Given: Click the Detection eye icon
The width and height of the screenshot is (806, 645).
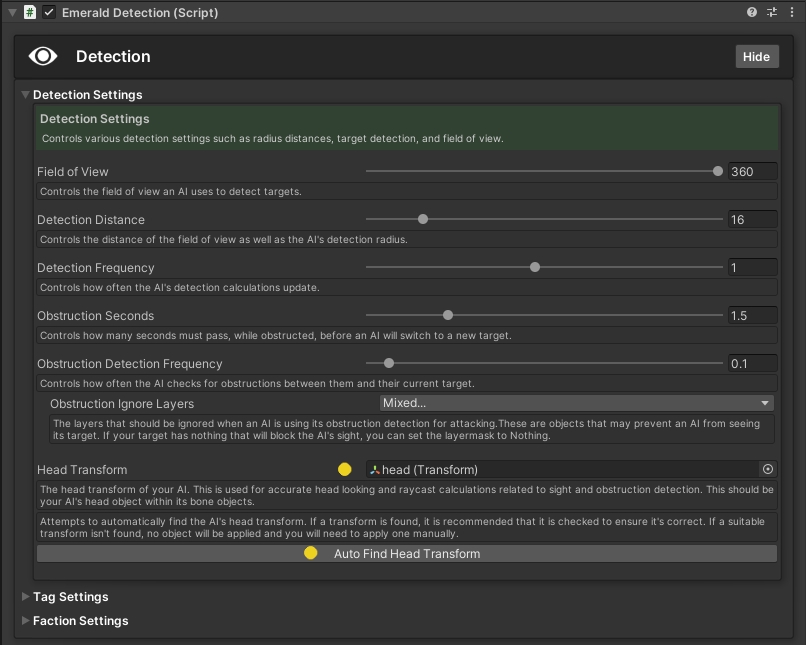Looking at the screenshot, I should click(x=43, y=56).
